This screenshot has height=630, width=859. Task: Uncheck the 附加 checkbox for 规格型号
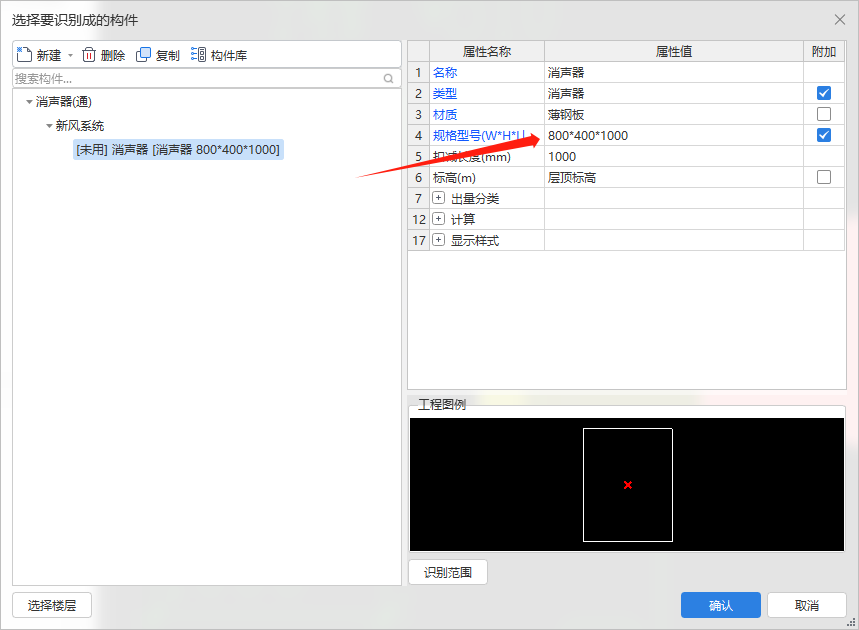coord(823,135)
